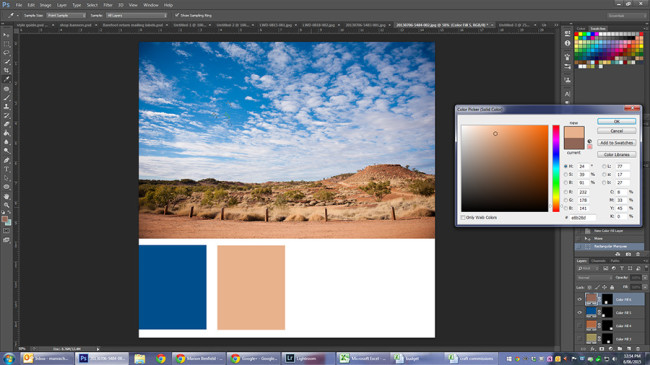Viewport: 650px width, 365px height.
Task: Lock layer position with move-lock icon
Action: 604,287
